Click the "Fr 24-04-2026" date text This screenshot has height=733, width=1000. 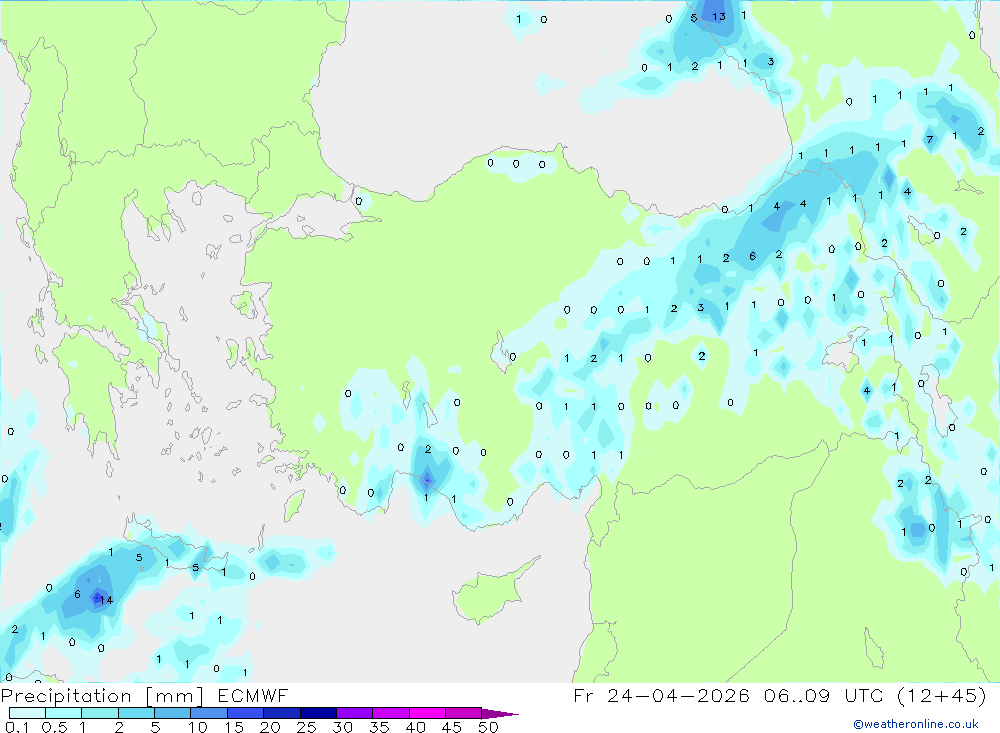point(661,696)
